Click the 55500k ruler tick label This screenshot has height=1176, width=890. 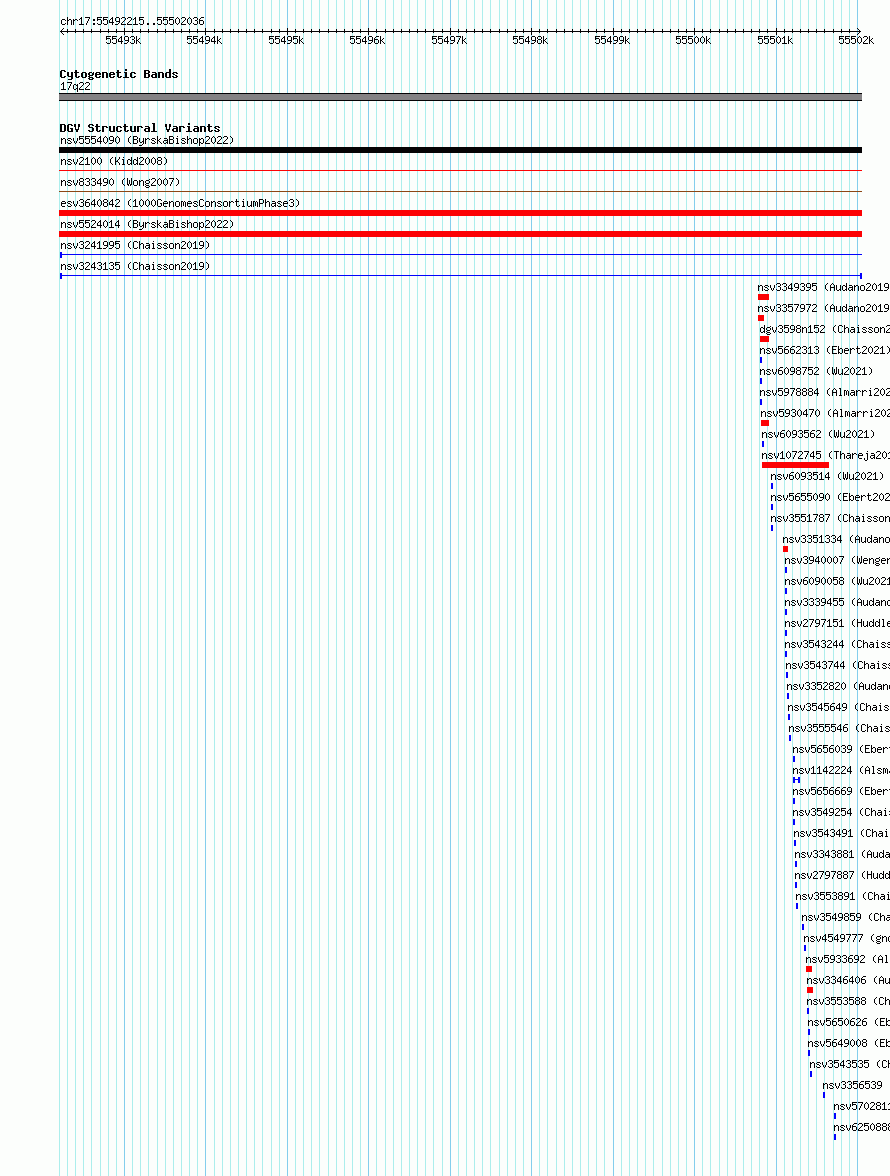[694, 40]
